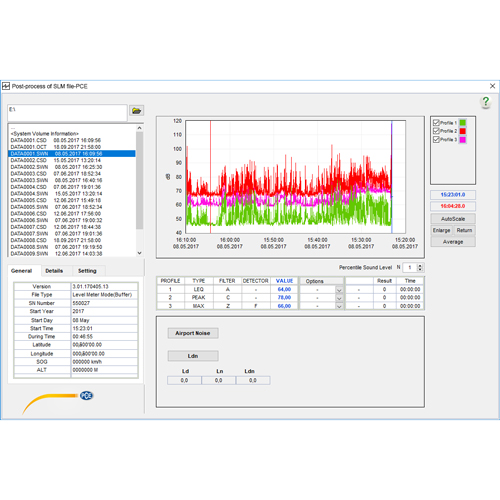Click the PCE logo badge

pos(86,396)
